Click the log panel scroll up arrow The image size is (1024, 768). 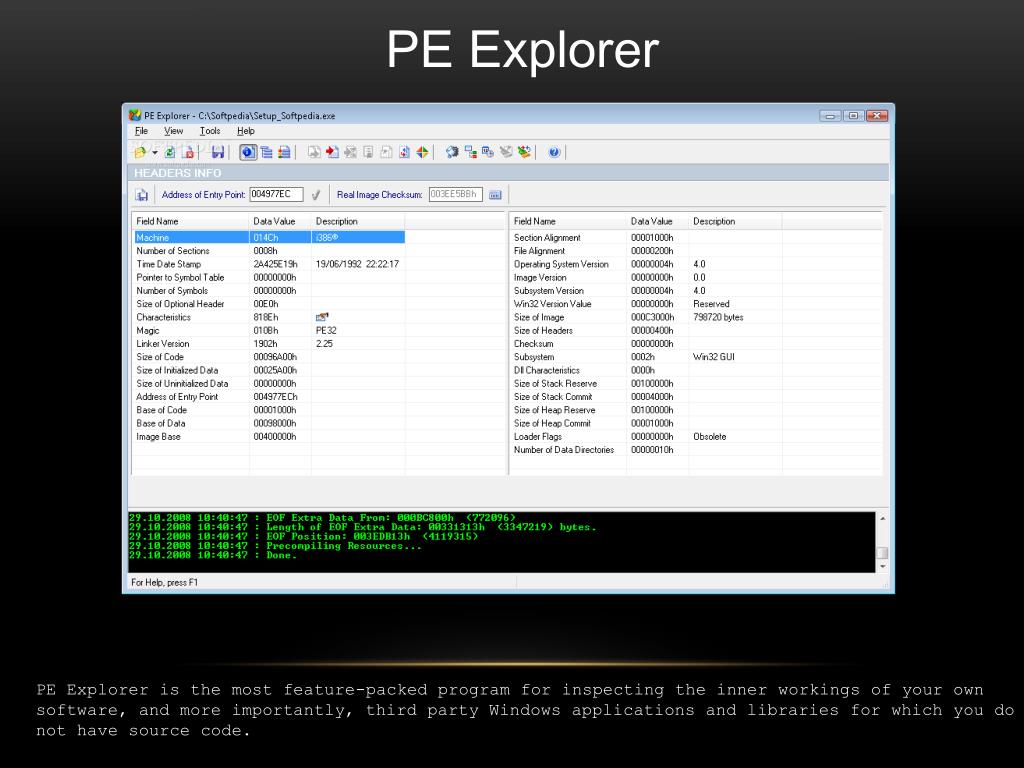[x=882, y=519]
